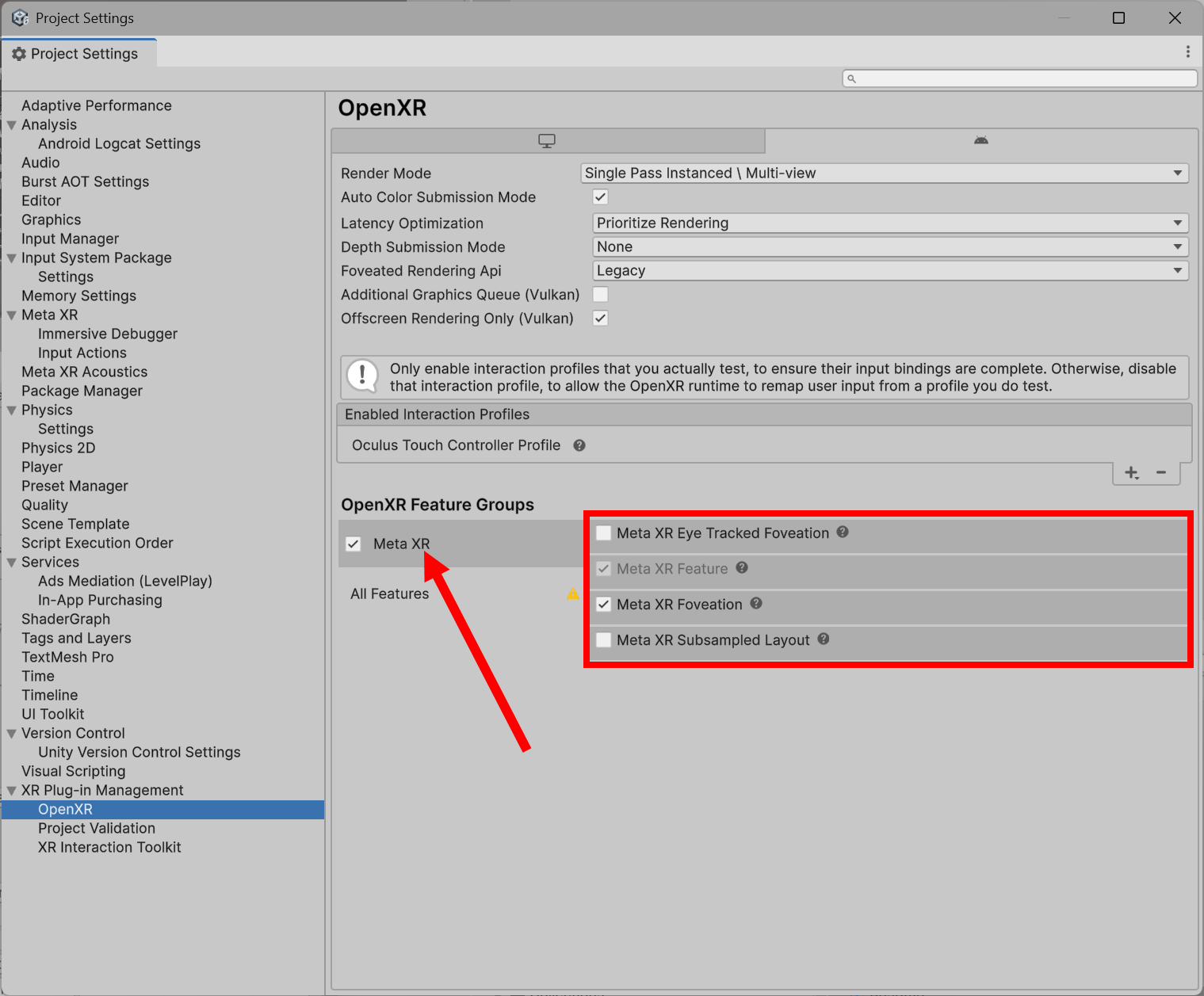This screenshot has height=996, width=1204.
Task: Toggle Auto Color Submission Mode checkbox
Action: point(601,197)
